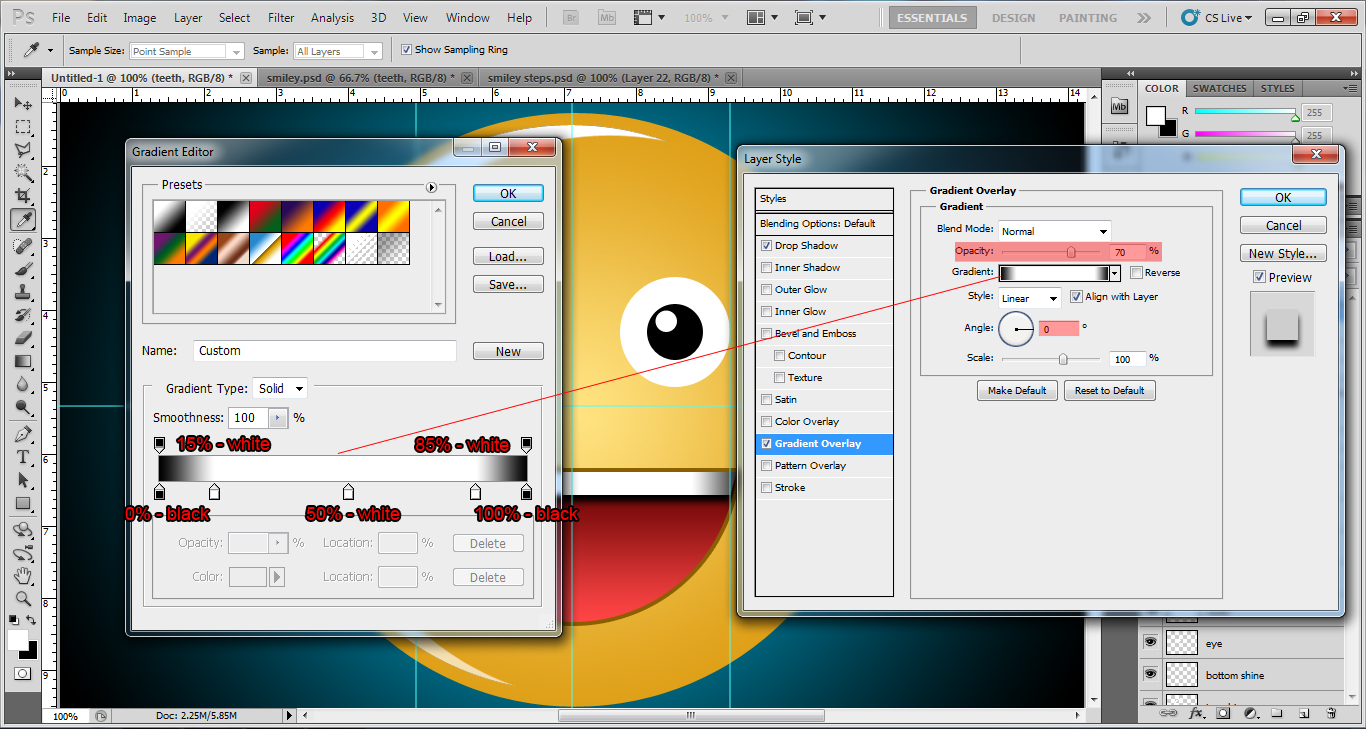Click Make Default button
The height and width of the screenshot is (729, 1366).
pos(1017,390)
